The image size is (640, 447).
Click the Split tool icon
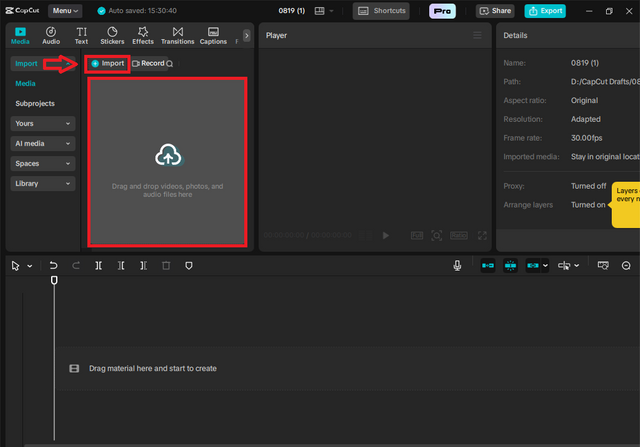tap(98, 266)
